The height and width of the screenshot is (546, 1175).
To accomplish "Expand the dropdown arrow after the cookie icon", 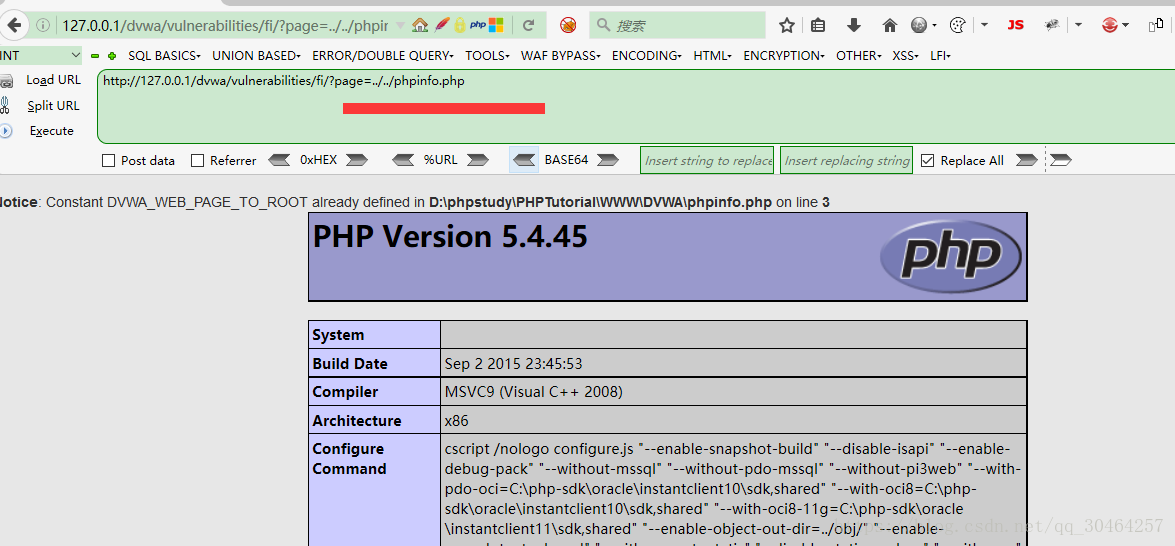I will (x=984, y=25).
